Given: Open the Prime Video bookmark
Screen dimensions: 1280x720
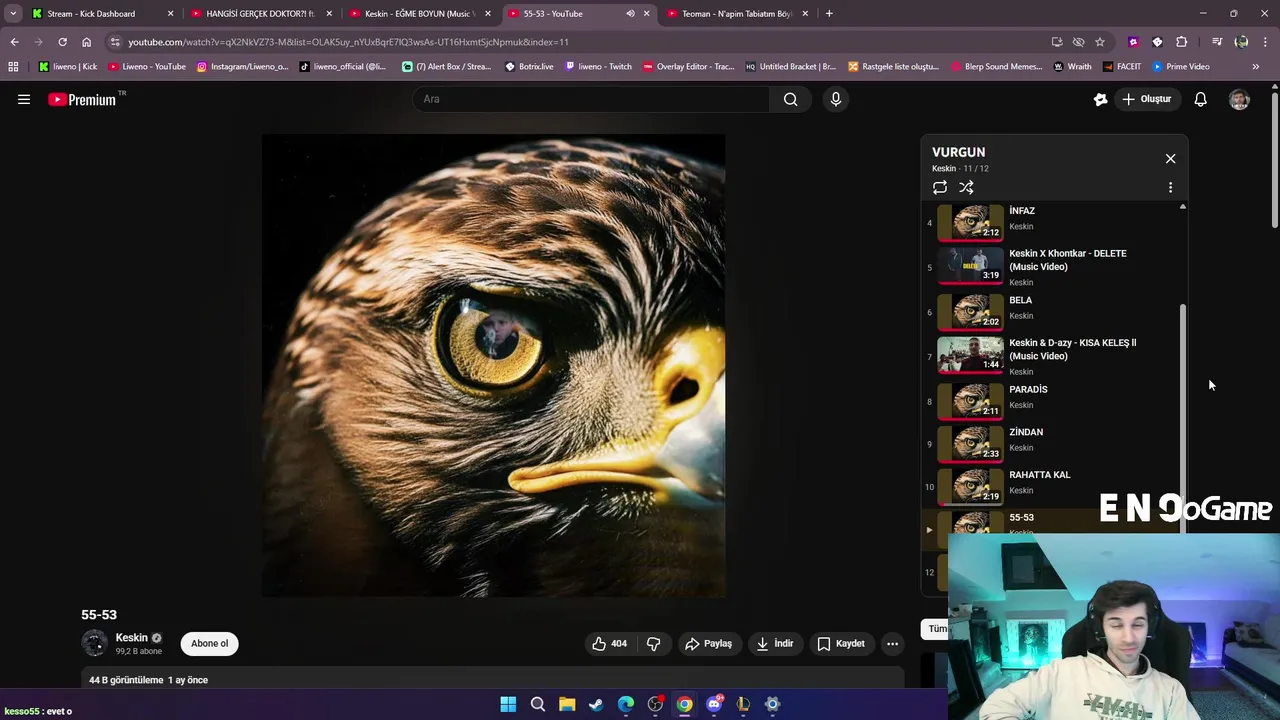Looking at the screenshot, I should pyautogui.click(x=1180, y=67).
